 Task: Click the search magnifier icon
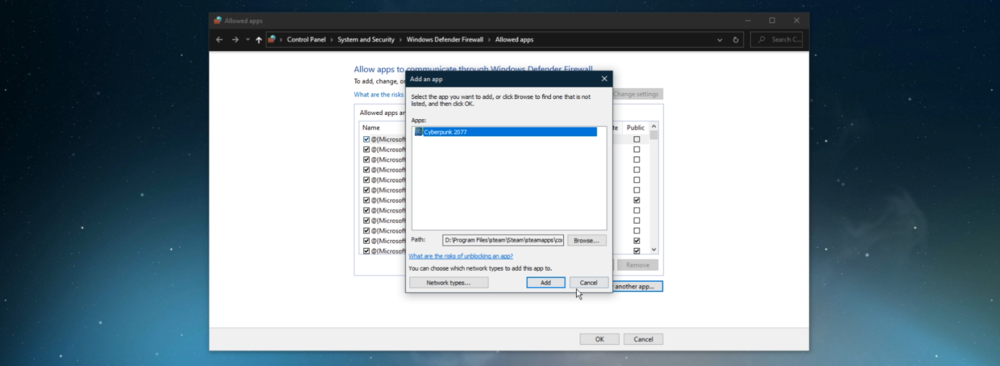(x=762, y=40)
